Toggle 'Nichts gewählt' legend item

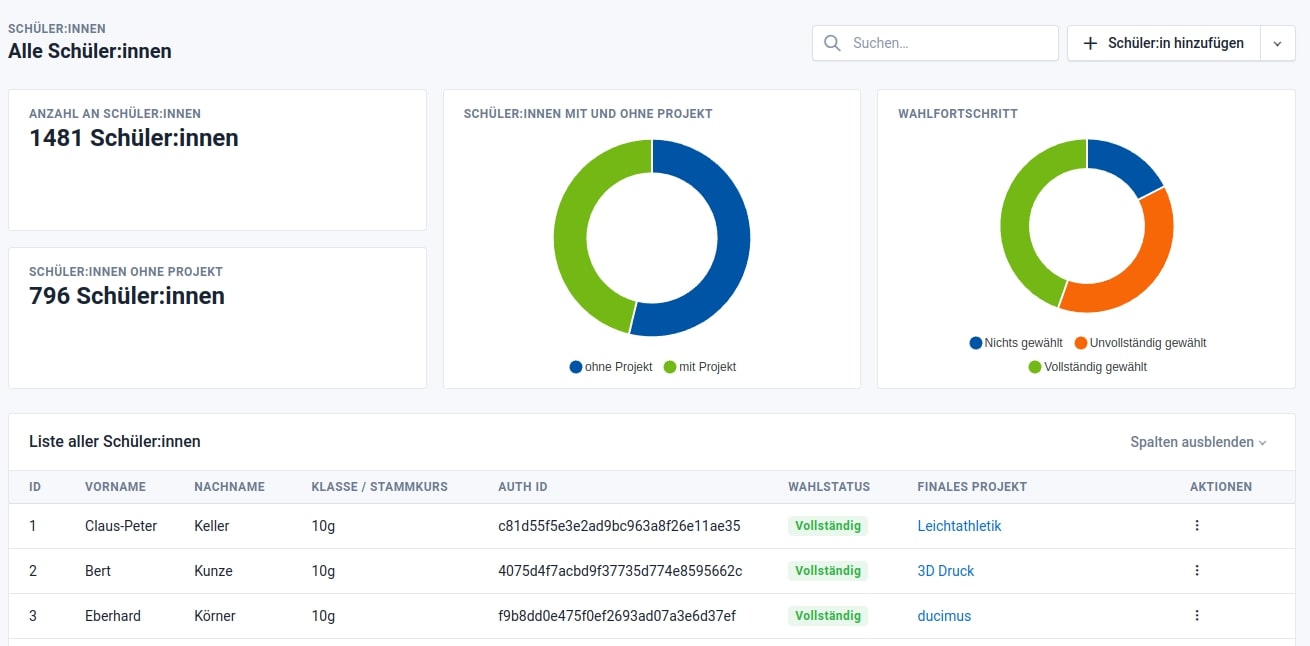[1016, 343]
